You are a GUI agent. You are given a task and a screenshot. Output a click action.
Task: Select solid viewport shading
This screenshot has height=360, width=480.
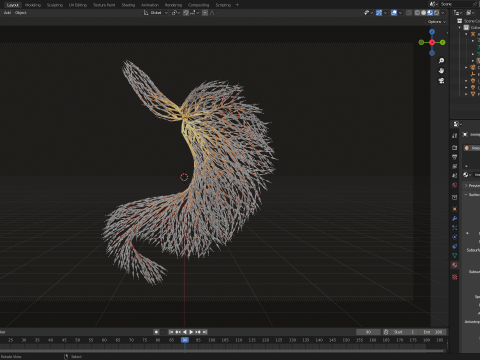423,13
